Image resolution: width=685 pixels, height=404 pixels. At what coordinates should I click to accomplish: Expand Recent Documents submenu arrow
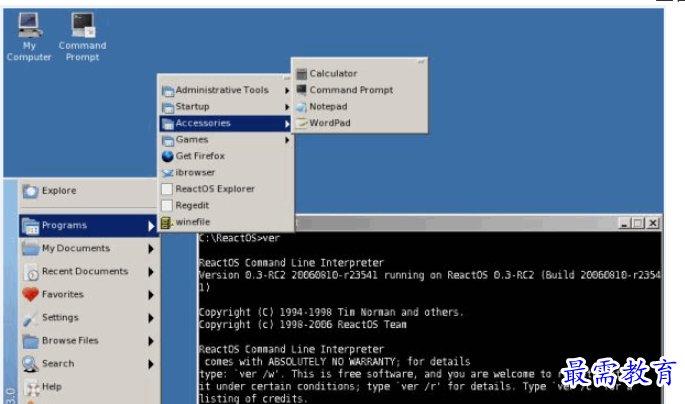point(151,272)
